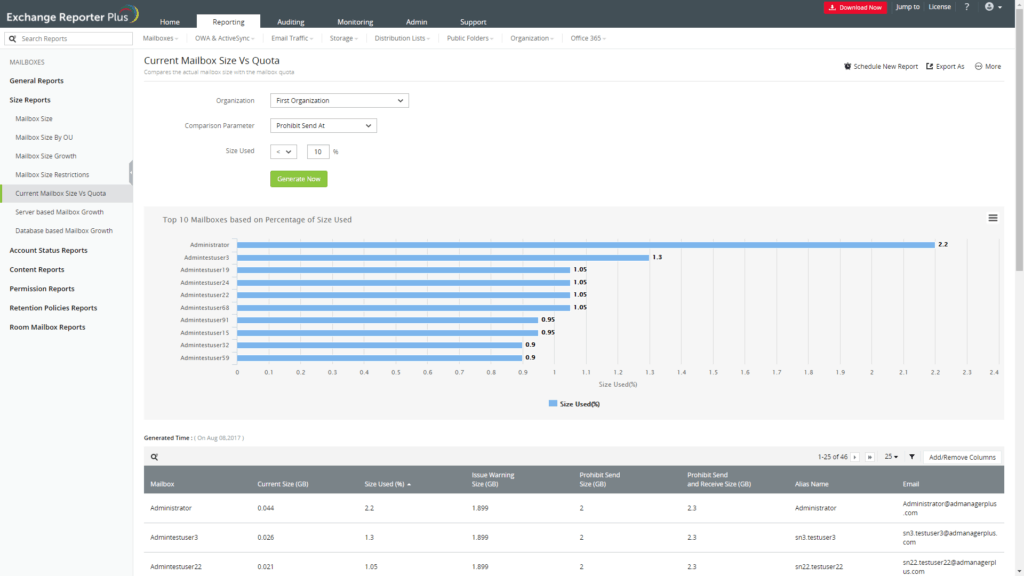
Task: Click Administrator mailbox cell in table
Action: (171, 508)
